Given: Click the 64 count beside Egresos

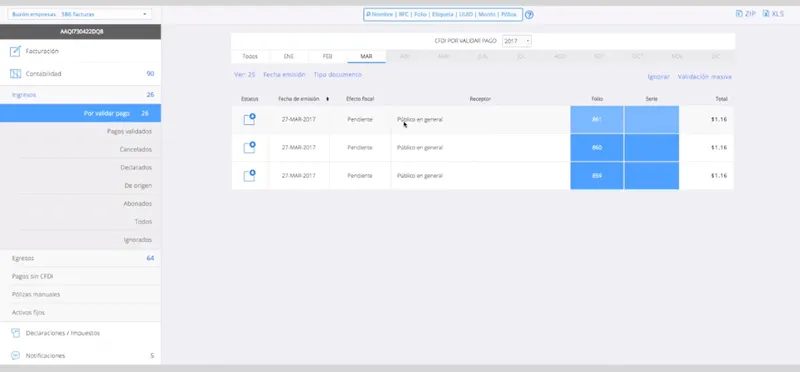Looking at the screenshot, I should 150,258.
